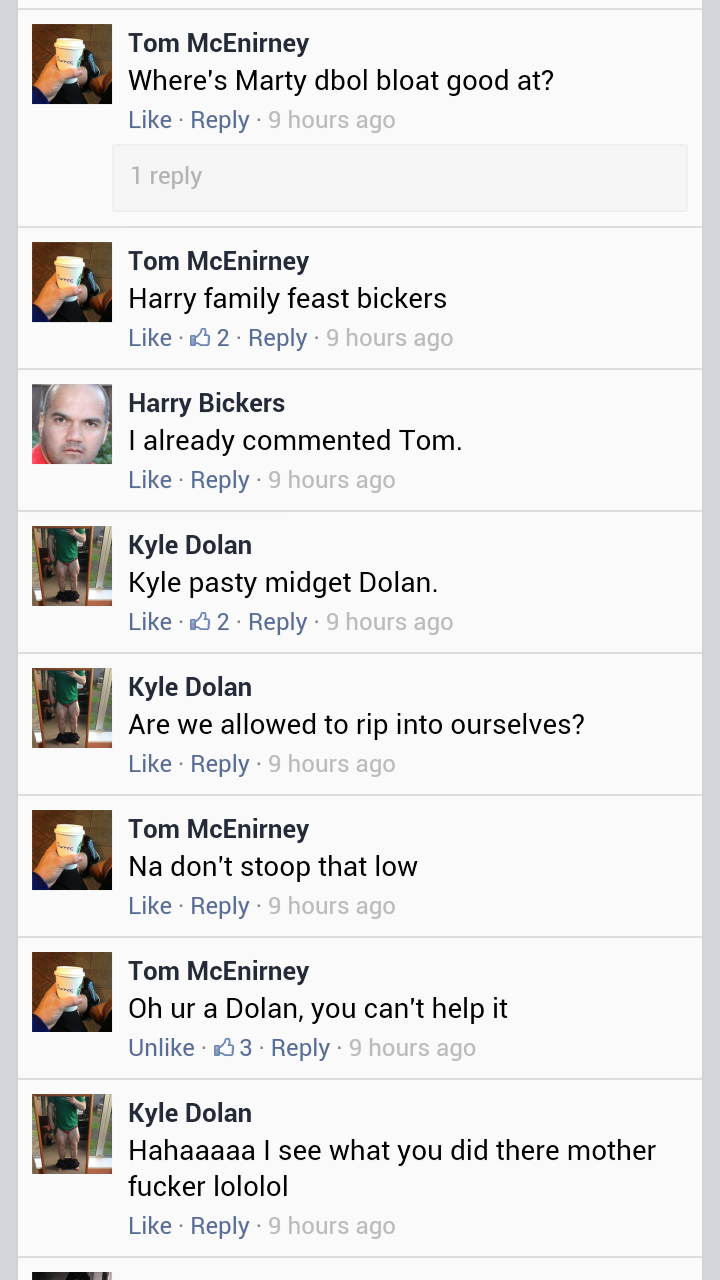Tap Tom McEnirney avatar beside 'Na don't stoop' comment
The height and width of the screenshot is (1280, 720).
click(72, 850)
